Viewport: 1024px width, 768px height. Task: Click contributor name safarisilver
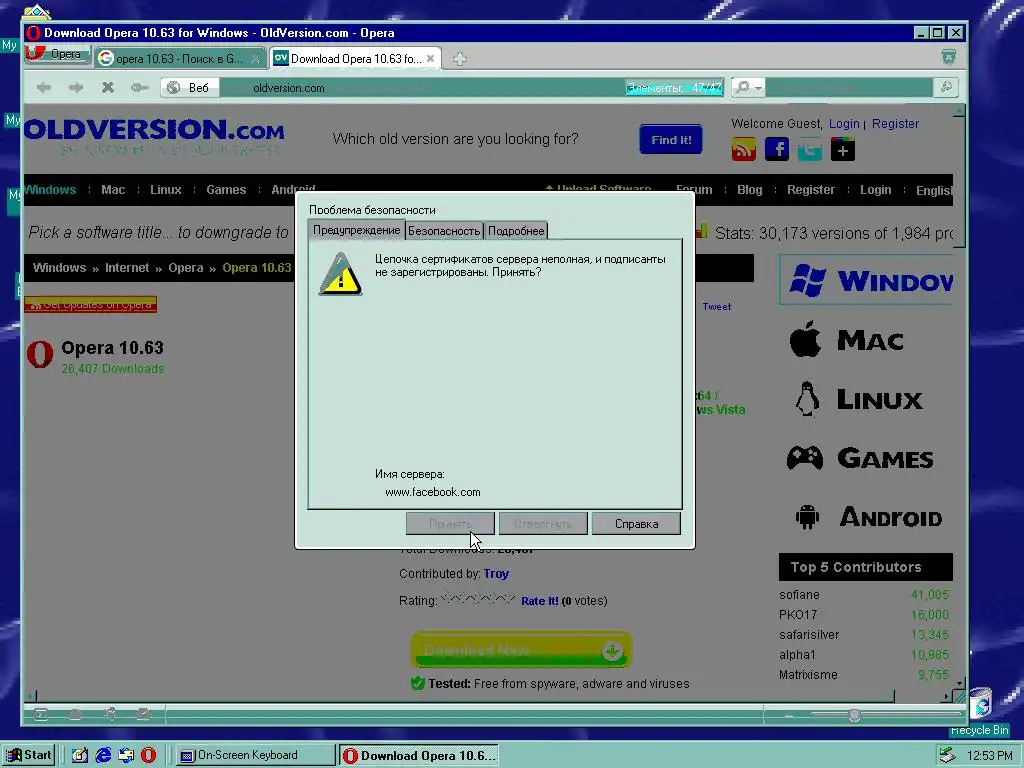[x=808, y=635]
